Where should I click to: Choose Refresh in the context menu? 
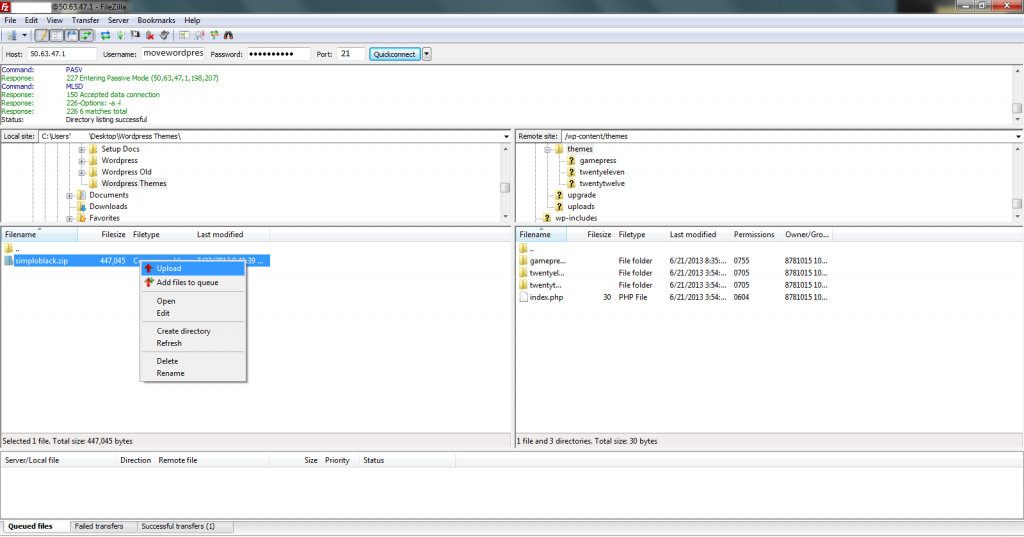(193, 344)
